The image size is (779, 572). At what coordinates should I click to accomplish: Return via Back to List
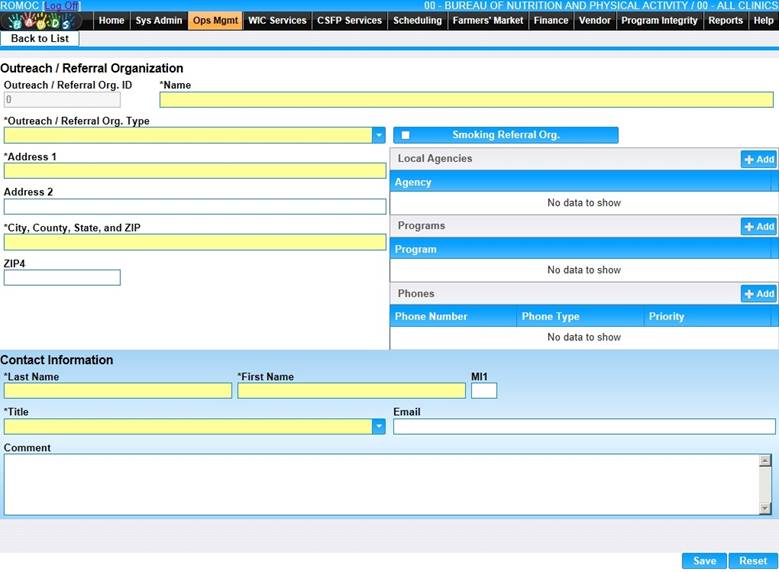40,39
